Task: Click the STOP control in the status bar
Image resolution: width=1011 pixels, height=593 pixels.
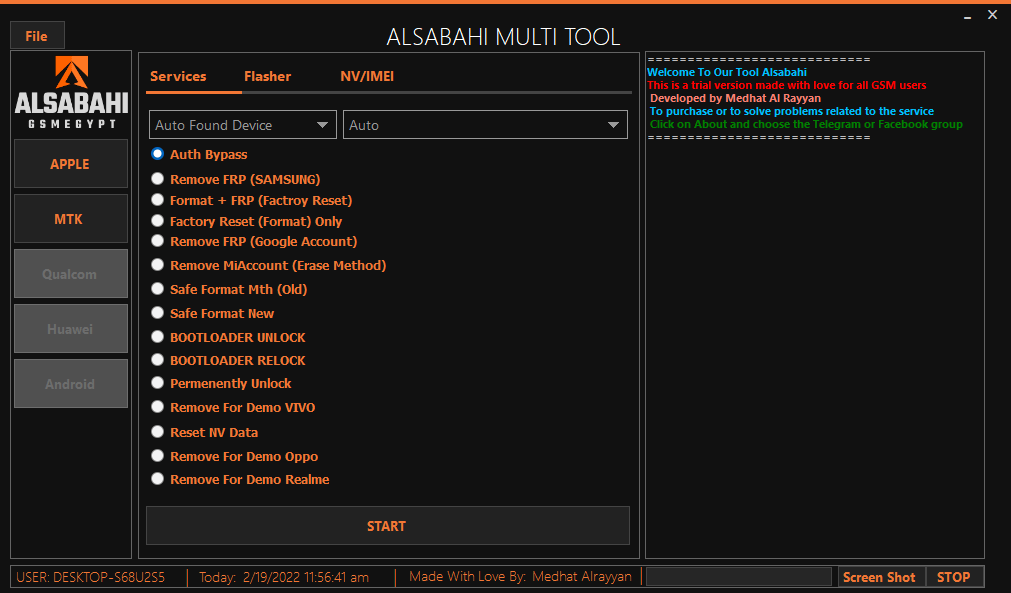Action: [954, 576]
